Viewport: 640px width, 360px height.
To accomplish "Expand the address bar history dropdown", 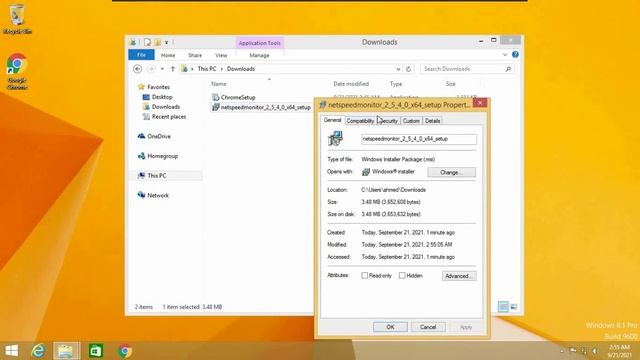I will [x=398, y=69].
